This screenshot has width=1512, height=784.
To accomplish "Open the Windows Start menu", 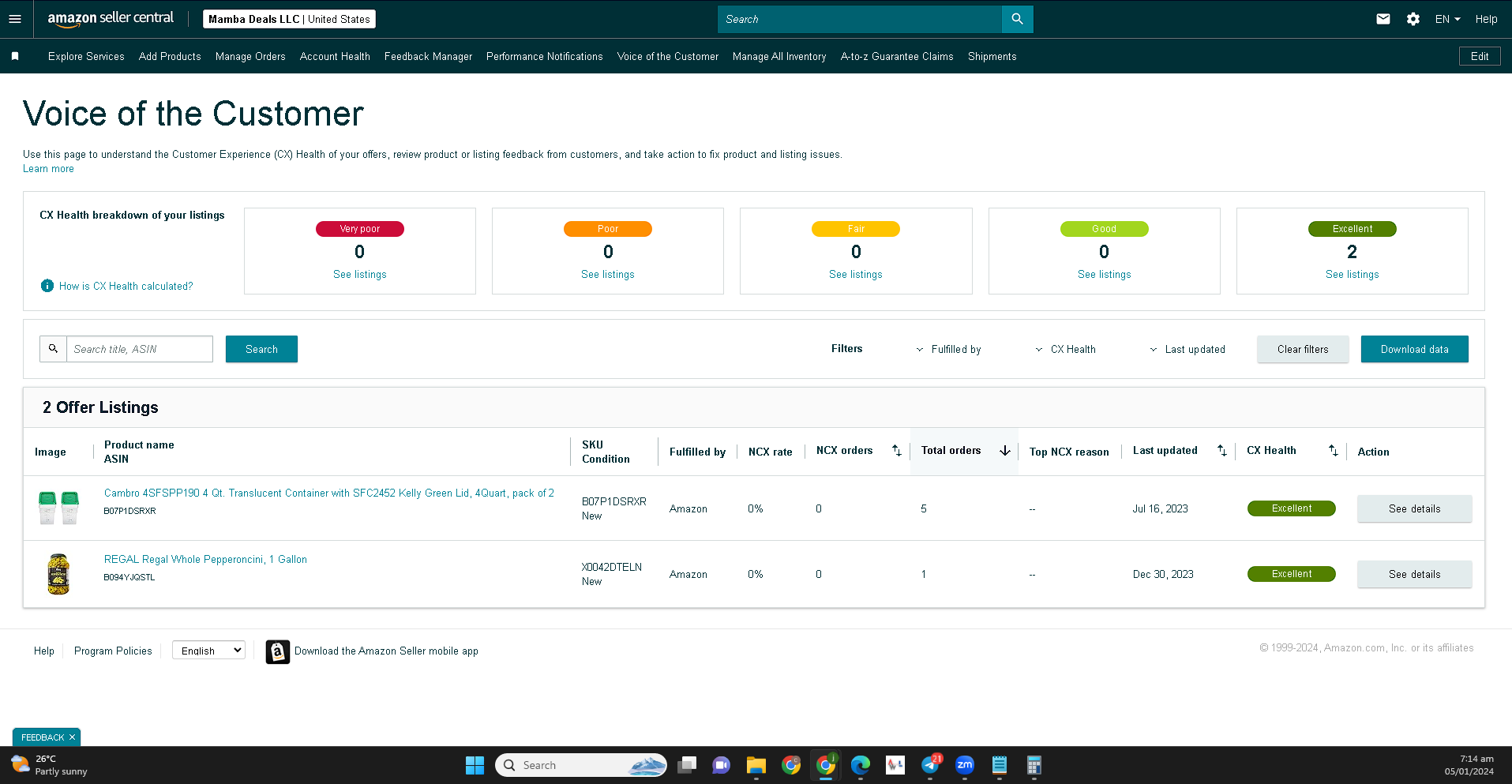I will (475, 765).
